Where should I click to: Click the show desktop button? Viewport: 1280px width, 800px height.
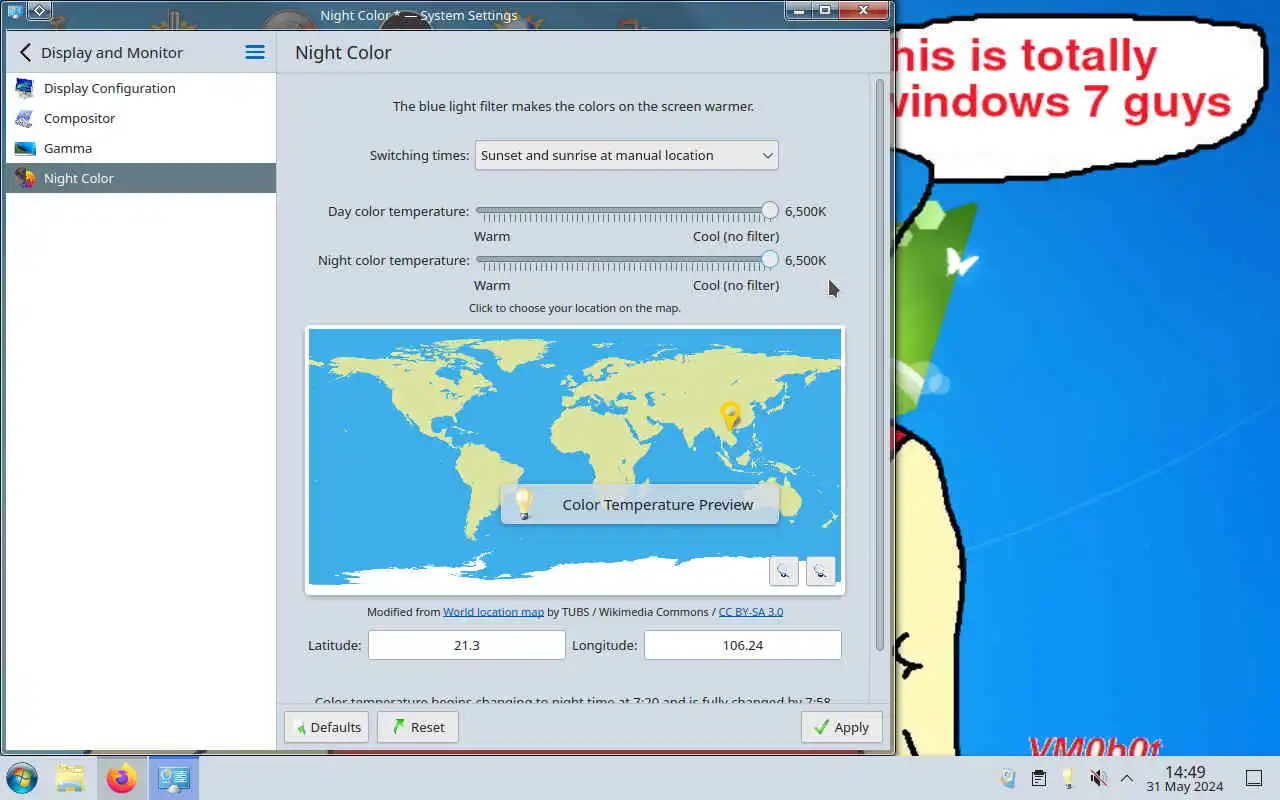tap(1254, 778)
